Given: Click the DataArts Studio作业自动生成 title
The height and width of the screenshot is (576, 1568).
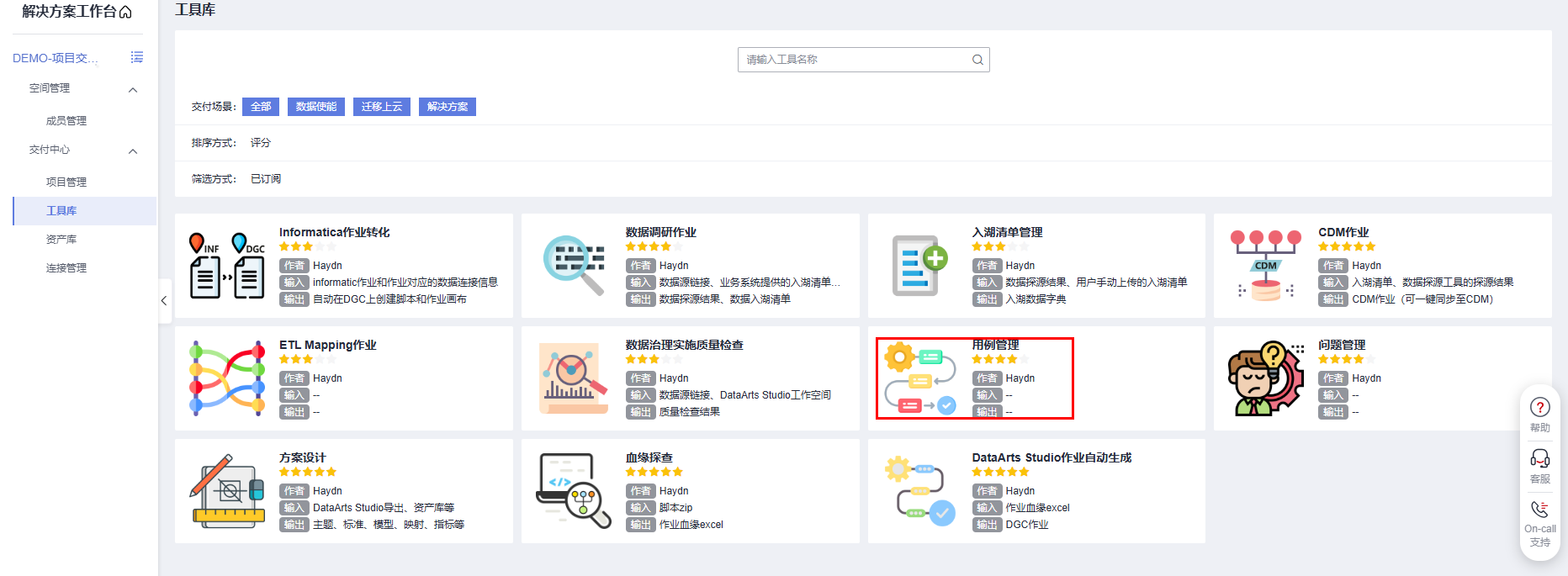Looking at the screenshot, I should (x=1052, y=457).
